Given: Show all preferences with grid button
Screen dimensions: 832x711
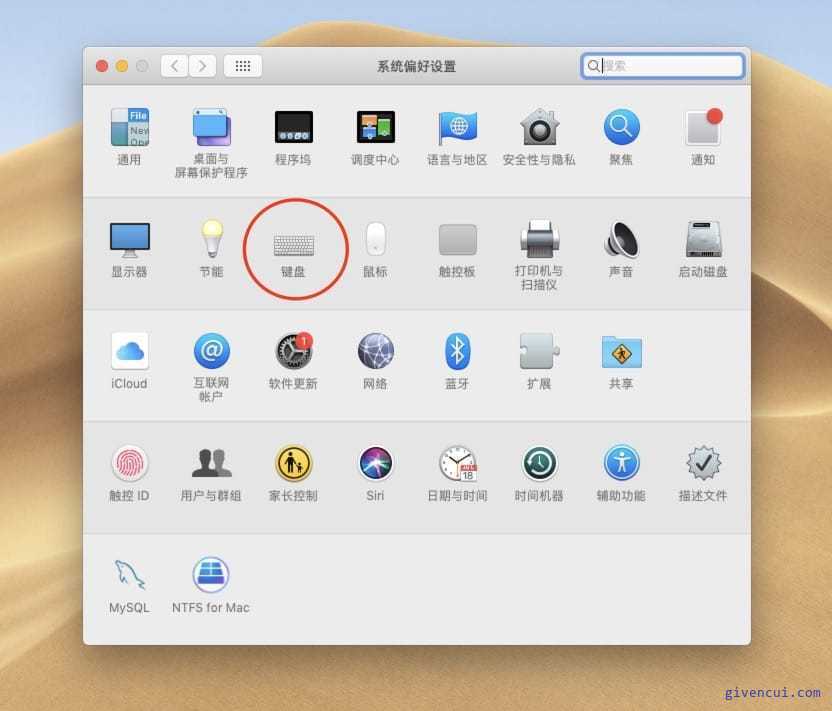Looking at the screenshot, I should tap(242, 66).
